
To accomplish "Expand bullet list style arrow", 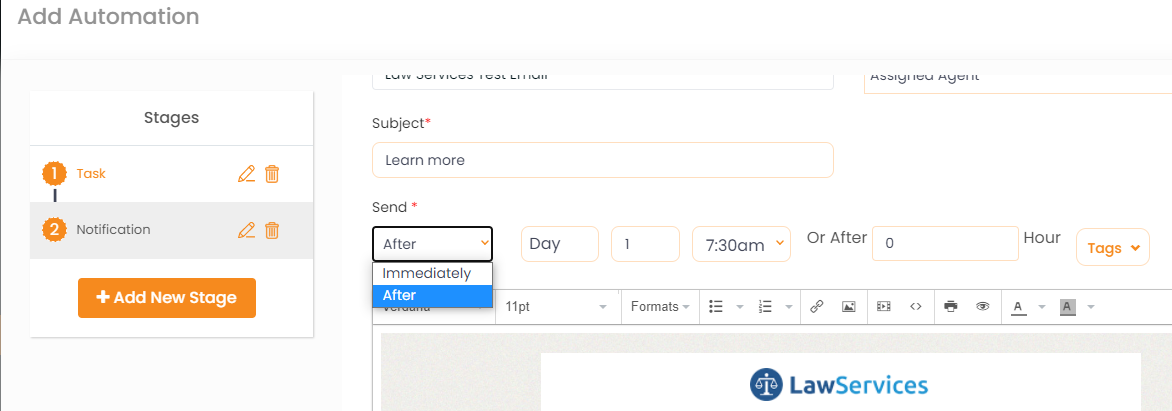I will (x=740, y=306).
